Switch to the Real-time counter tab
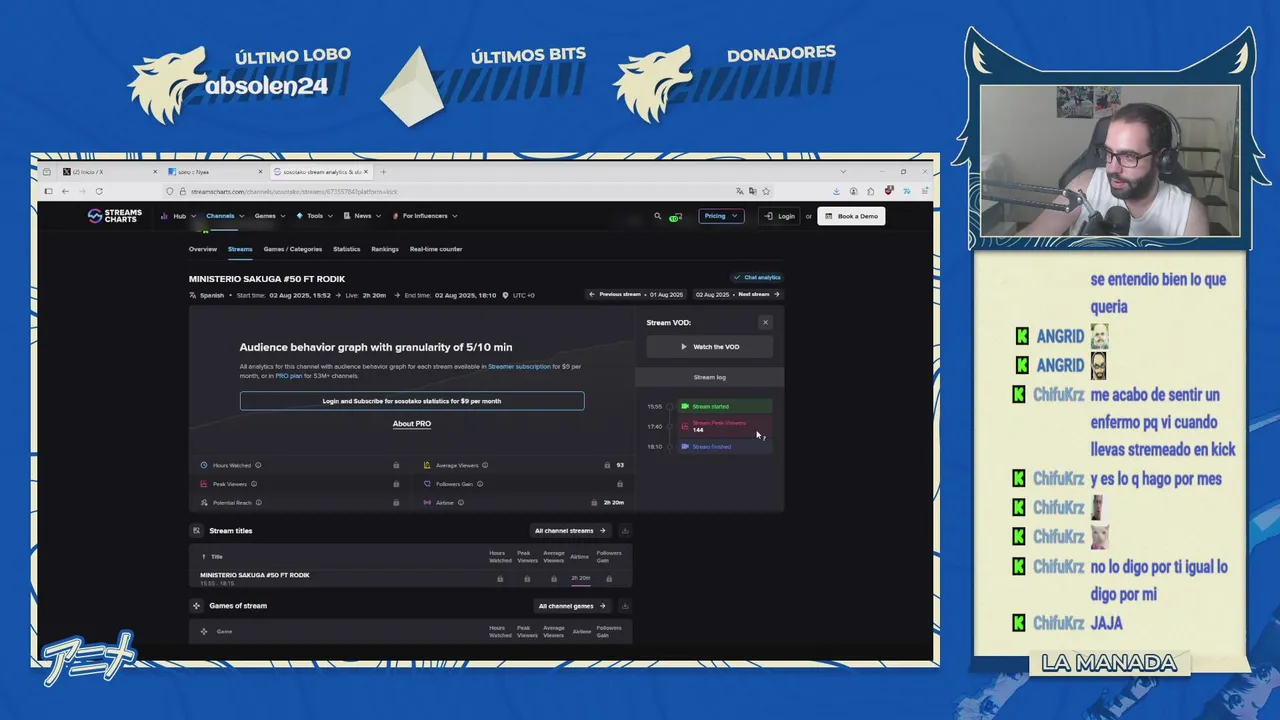This screenshot has height=720, width=1280. (x=436, y=249)
